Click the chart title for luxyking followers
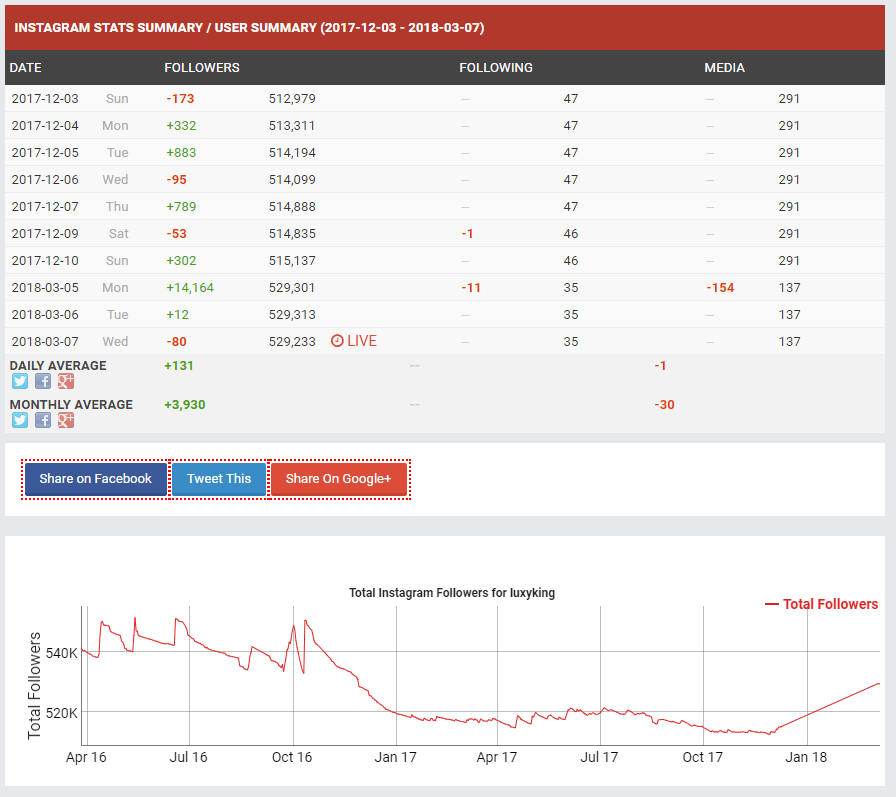 [x=452, y=593]
